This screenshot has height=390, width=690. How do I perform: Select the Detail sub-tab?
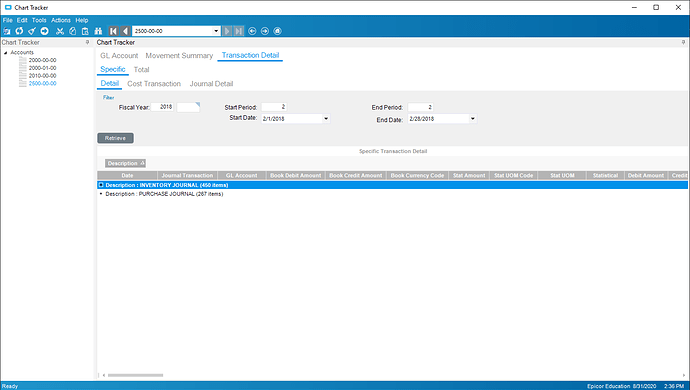coord(110,84)
